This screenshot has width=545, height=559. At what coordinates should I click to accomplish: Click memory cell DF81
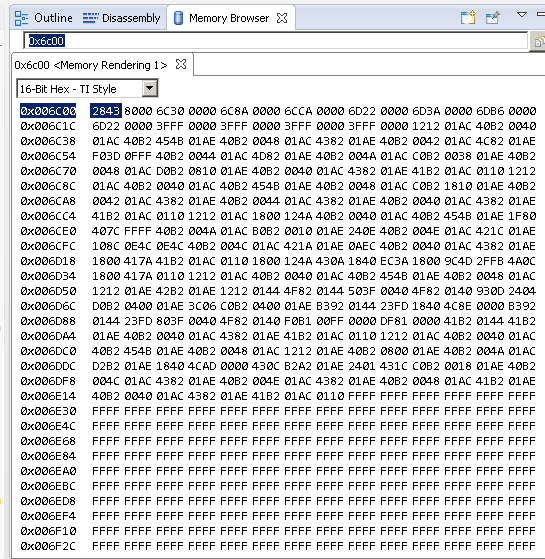click(394, 321)
